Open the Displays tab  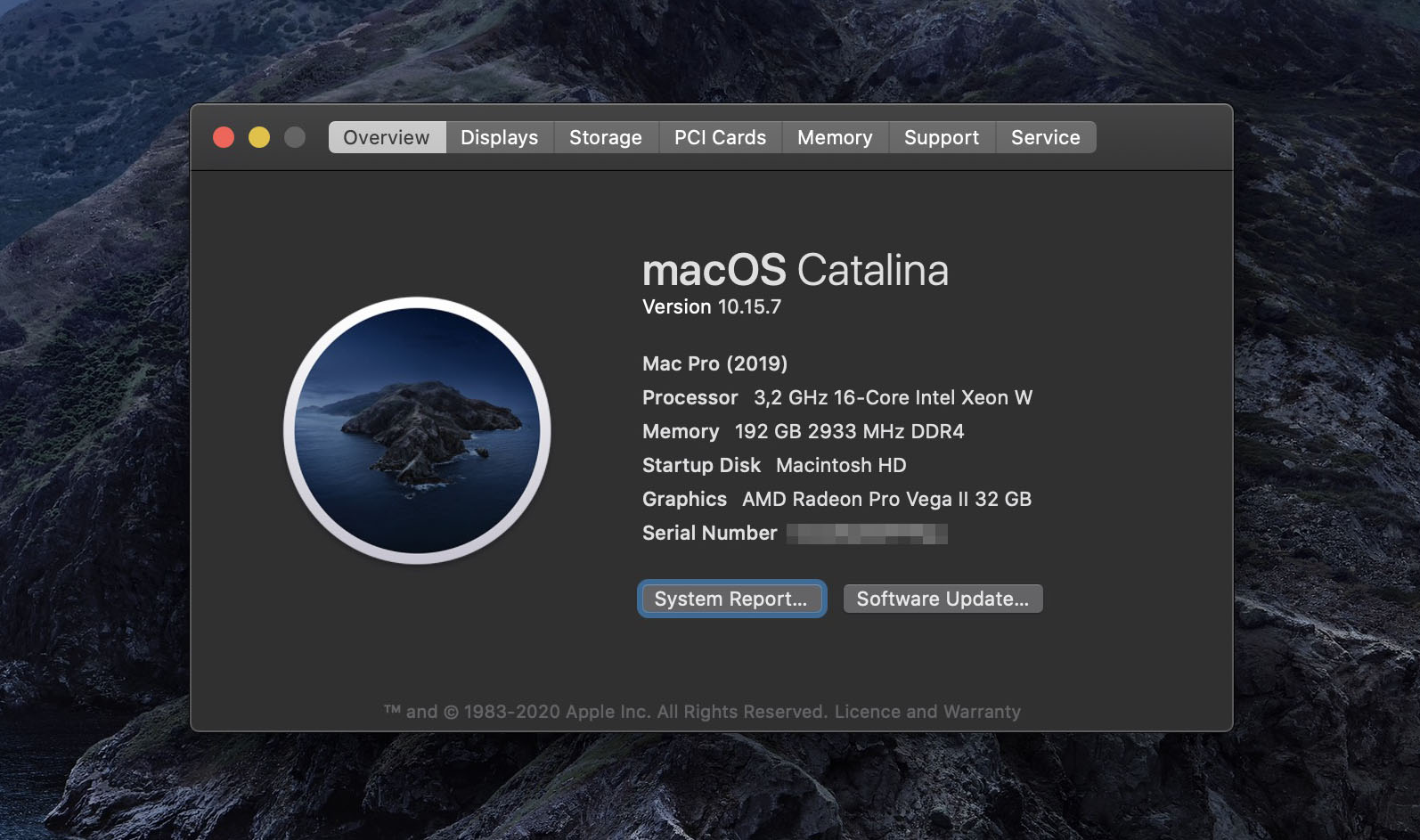(x=500, y=137)
